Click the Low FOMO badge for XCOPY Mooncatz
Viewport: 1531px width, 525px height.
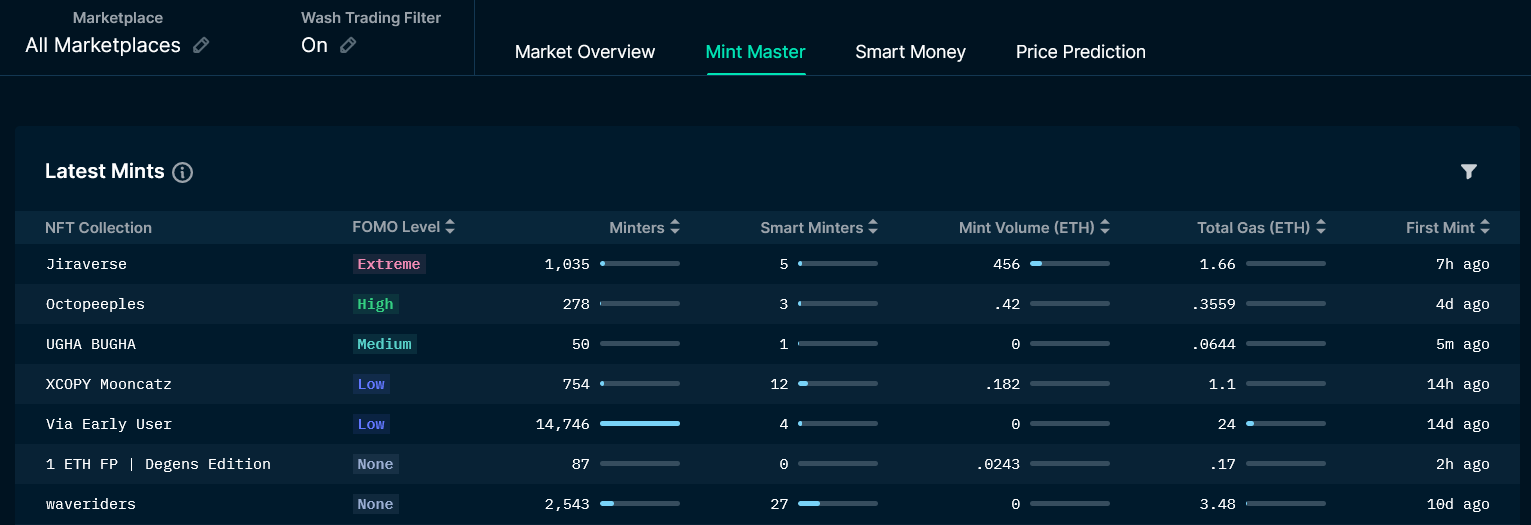(x=371, y=384)
